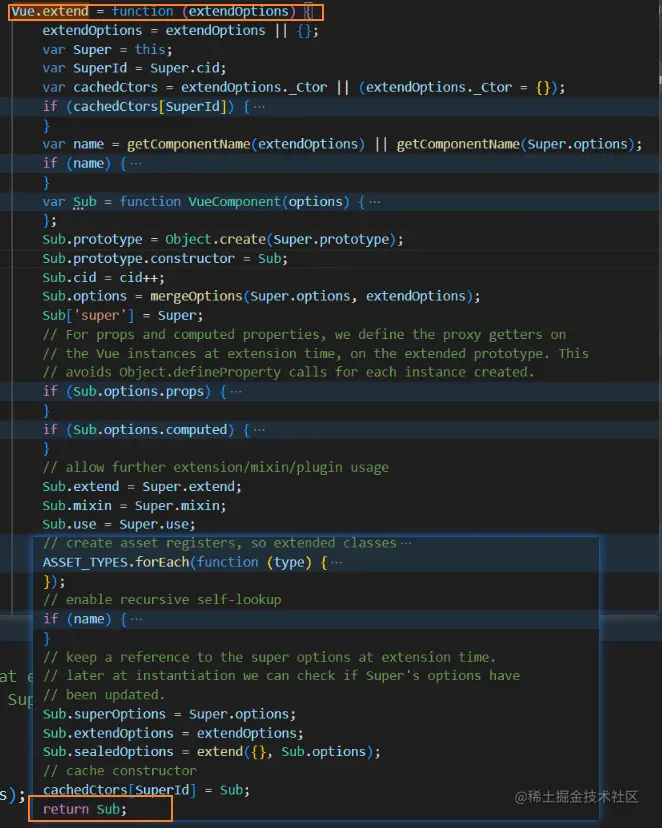Click 'Sub.prototype = Object.create(Super.prototype);'
Screen dimensions: 662x828
[223, 240]
